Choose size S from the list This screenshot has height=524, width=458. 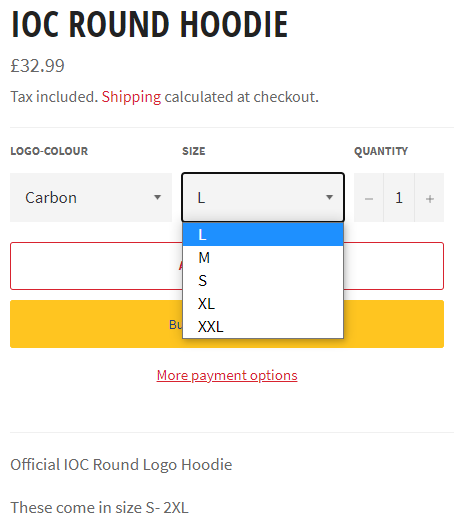pos(263,281)
